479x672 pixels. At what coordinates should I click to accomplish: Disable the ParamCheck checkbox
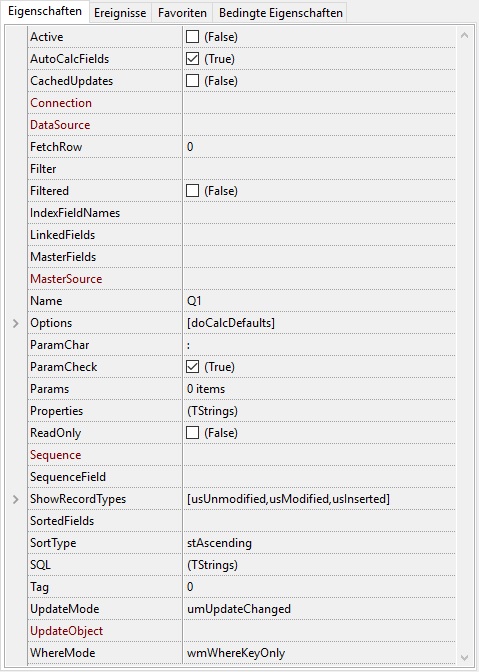point(192,367)
